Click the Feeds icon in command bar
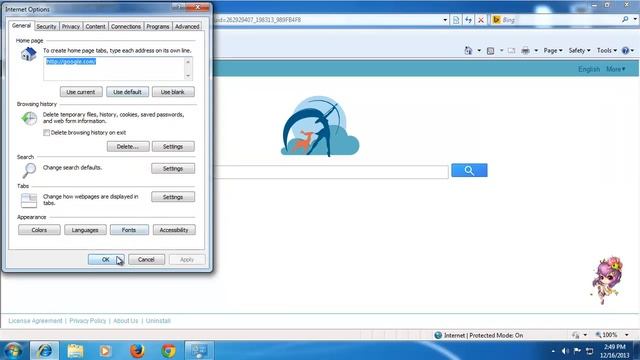This screenshot has width=640, height=360. click(491, 51)
